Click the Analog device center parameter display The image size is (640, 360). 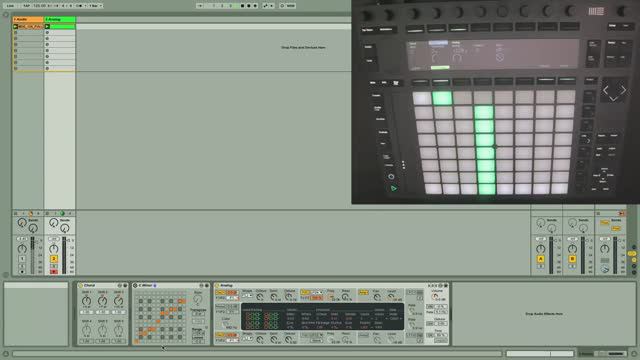click(322, 316)
